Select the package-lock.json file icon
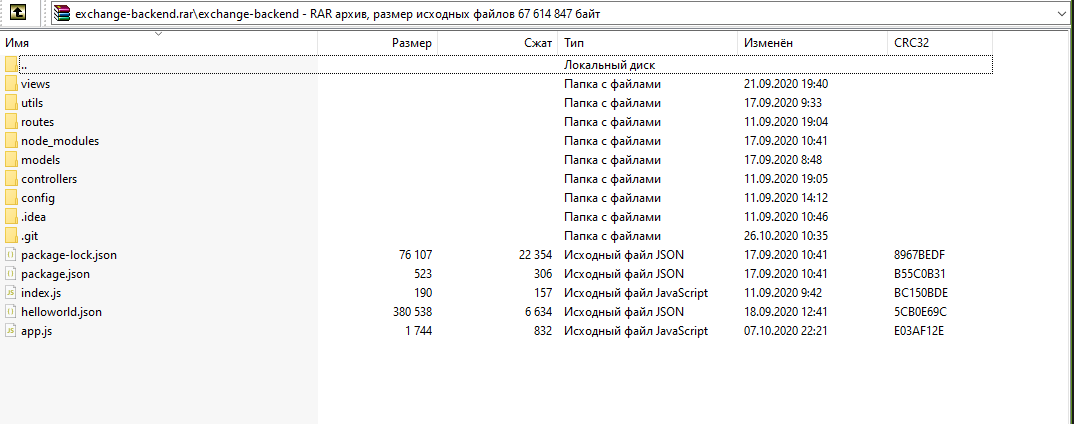 coord(11,255)
